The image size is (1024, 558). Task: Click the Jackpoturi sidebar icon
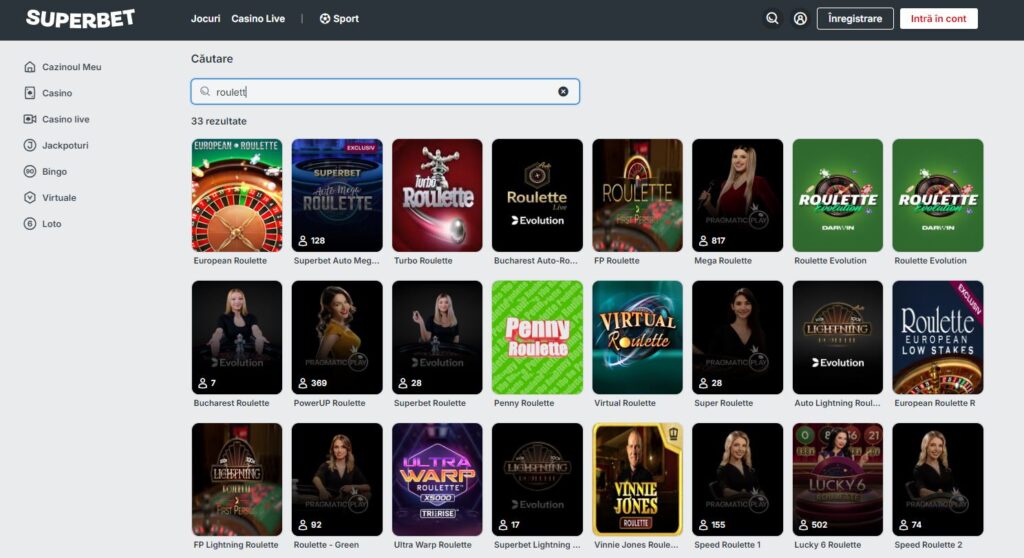click(x=30, y=145)
